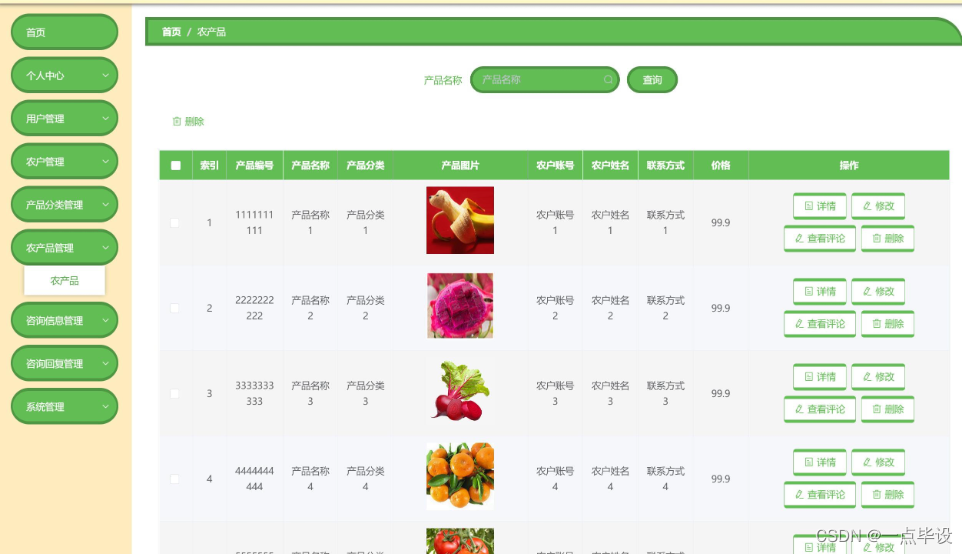Expand the 系统管理 sidebar menu

coord(64,407)
